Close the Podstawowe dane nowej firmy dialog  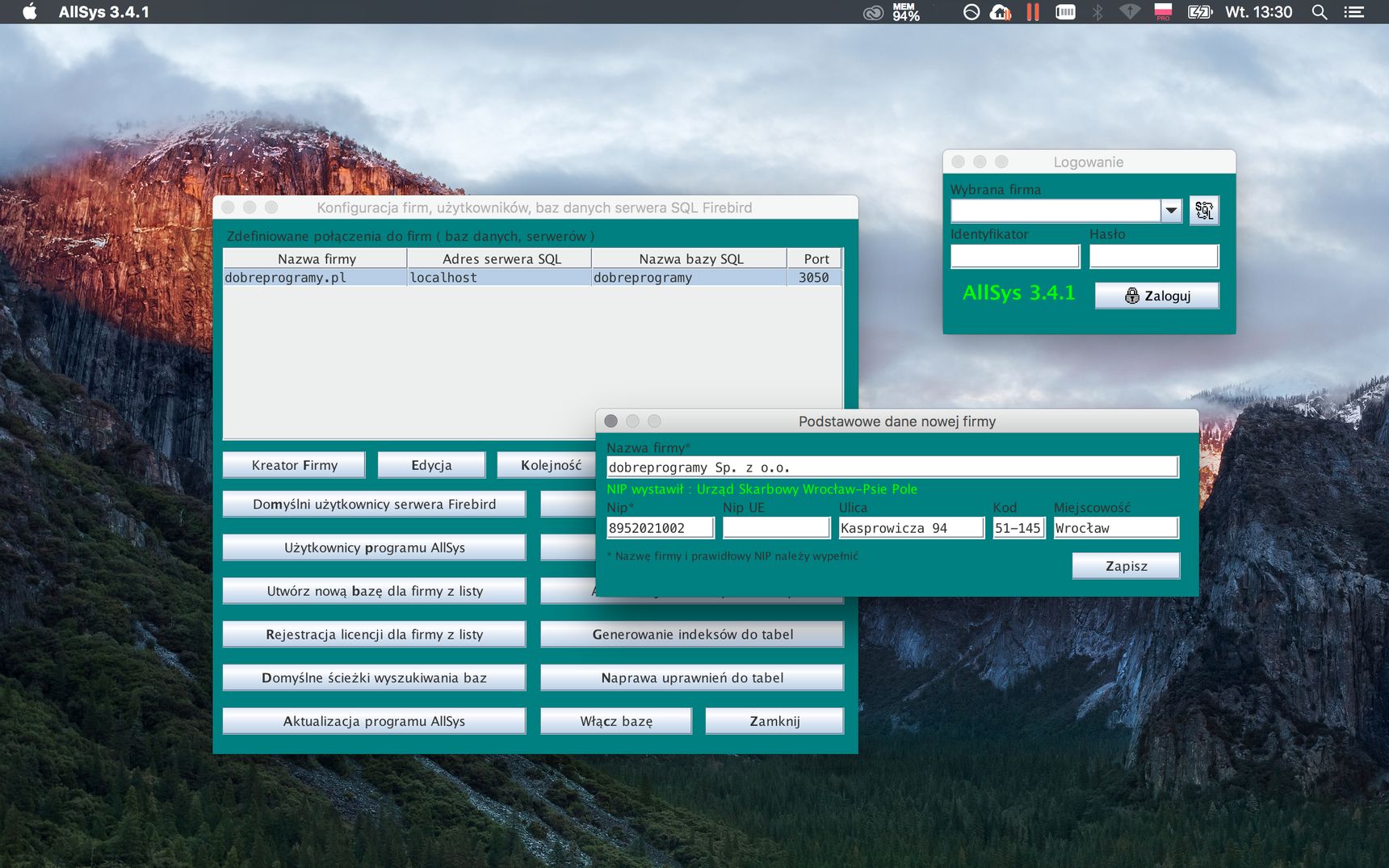[x=611, y=421]
